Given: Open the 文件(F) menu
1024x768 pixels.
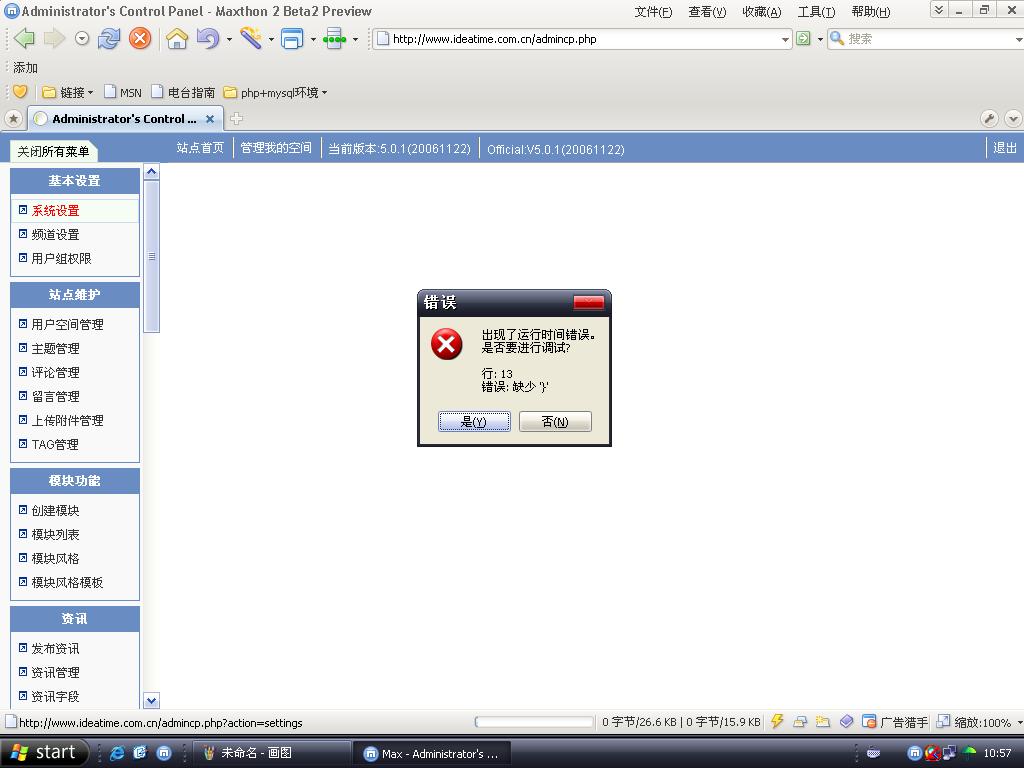Looking at the screenshot, I should (653, 12).
